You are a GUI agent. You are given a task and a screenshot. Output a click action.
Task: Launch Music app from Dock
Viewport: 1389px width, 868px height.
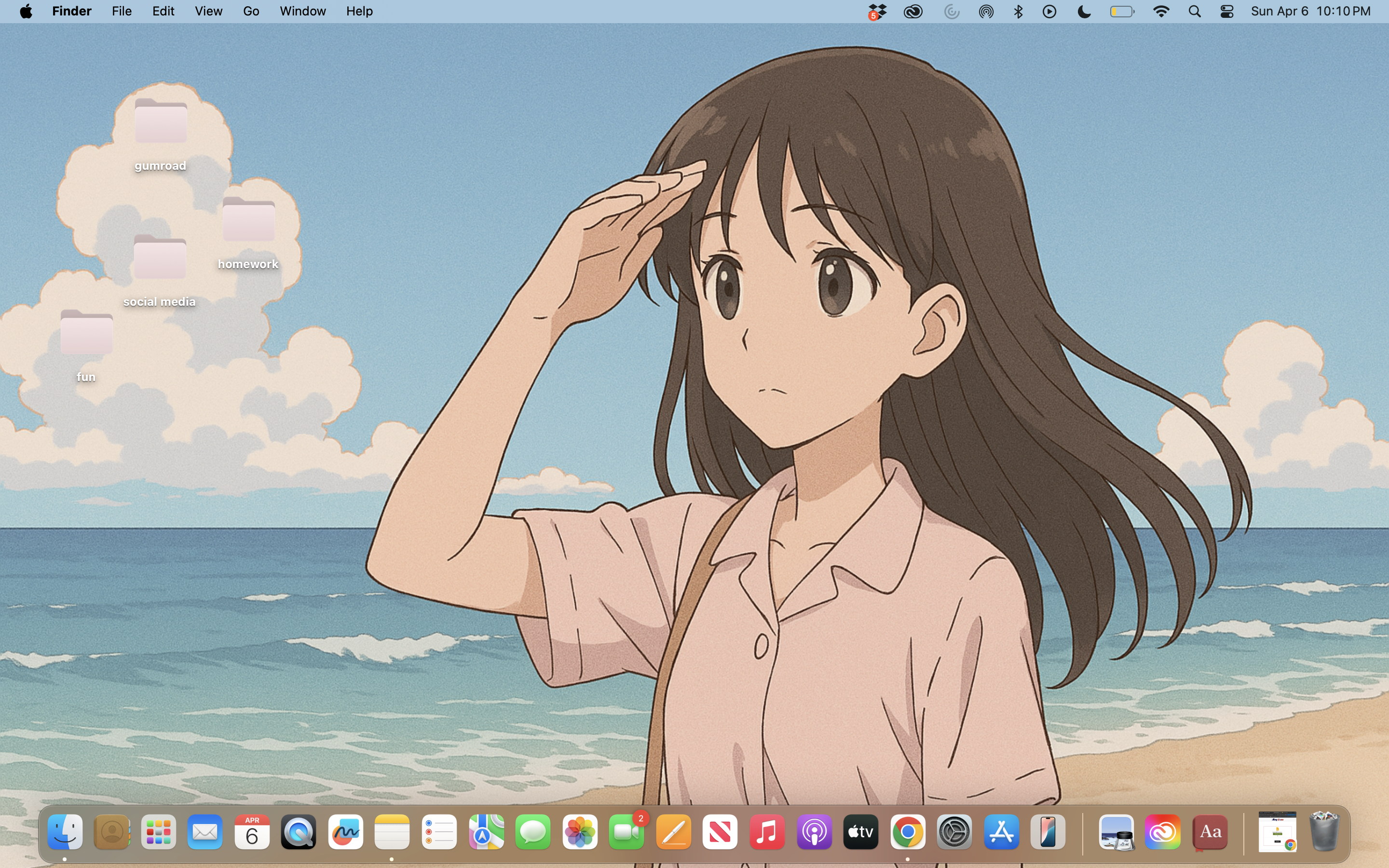767,832
